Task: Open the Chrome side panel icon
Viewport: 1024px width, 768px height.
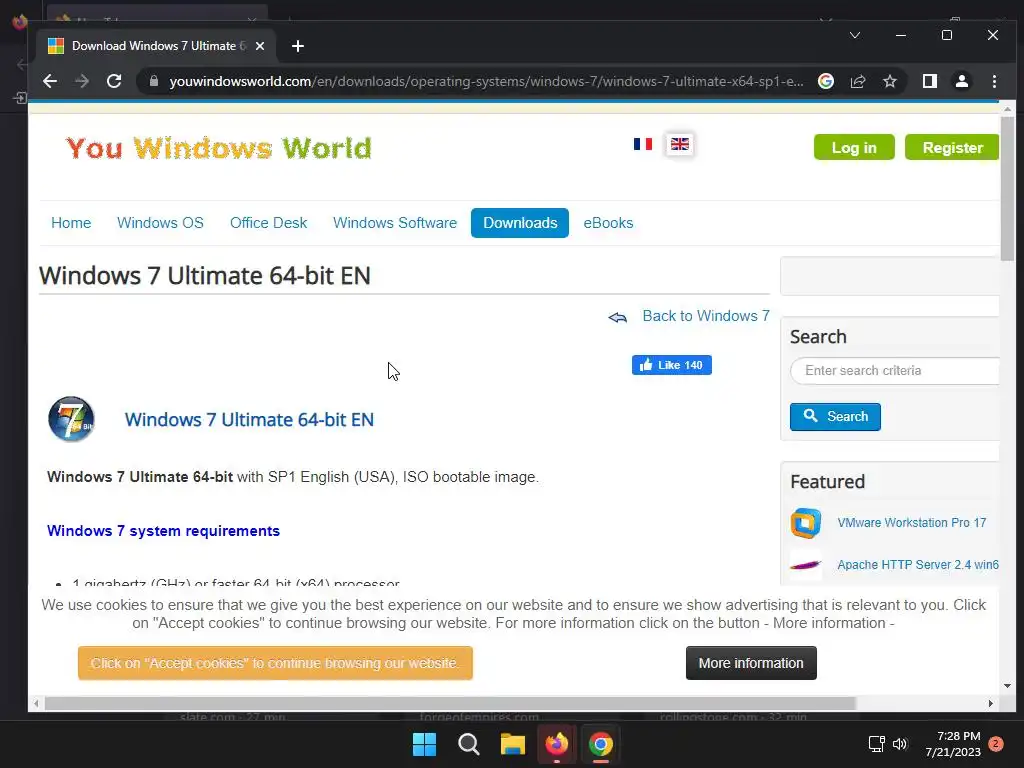Action: click(929, 81)
